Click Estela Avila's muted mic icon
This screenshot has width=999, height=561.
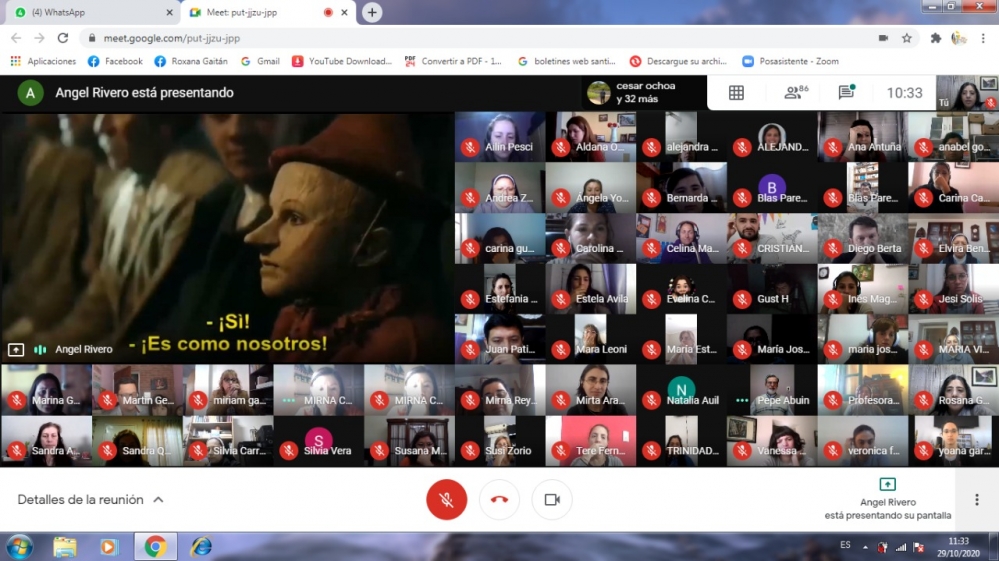[561, 299]
